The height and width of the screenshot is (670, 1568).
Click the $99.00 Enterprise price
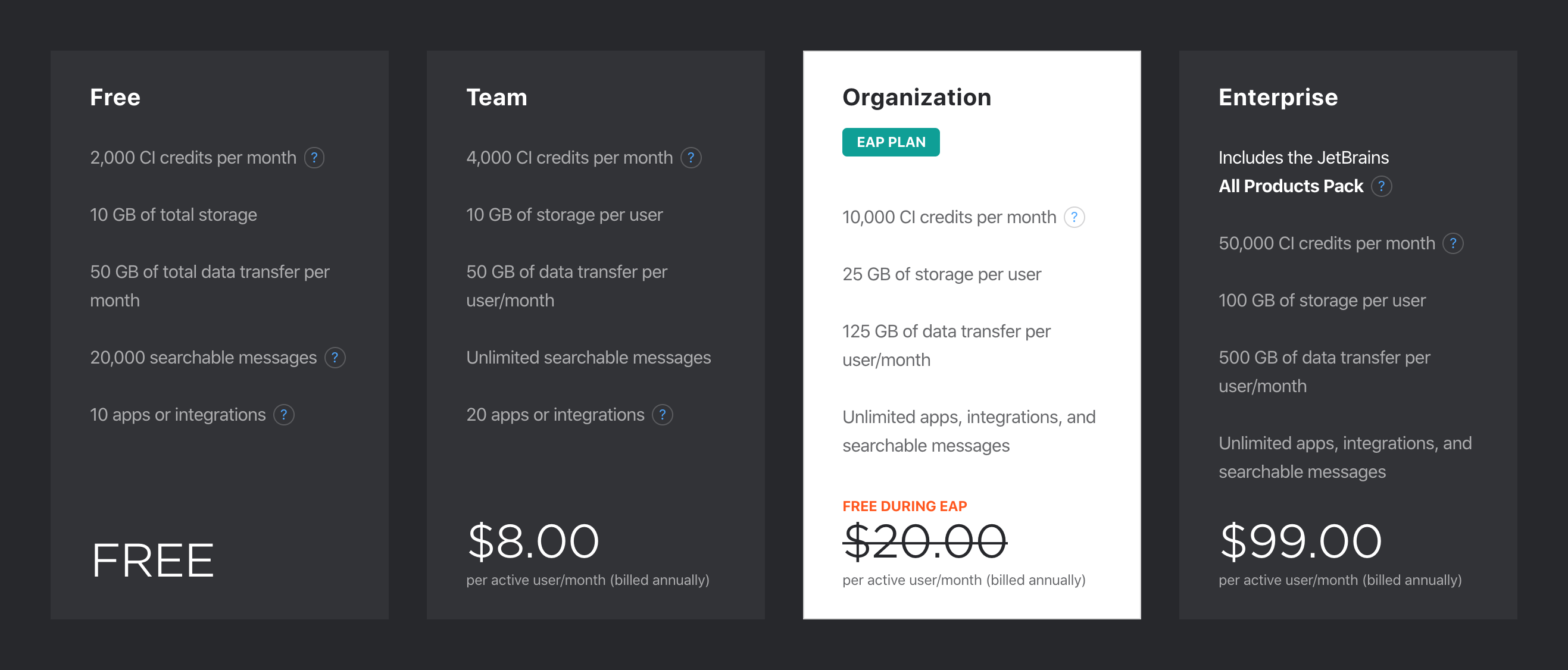[x=1301, y=541]
